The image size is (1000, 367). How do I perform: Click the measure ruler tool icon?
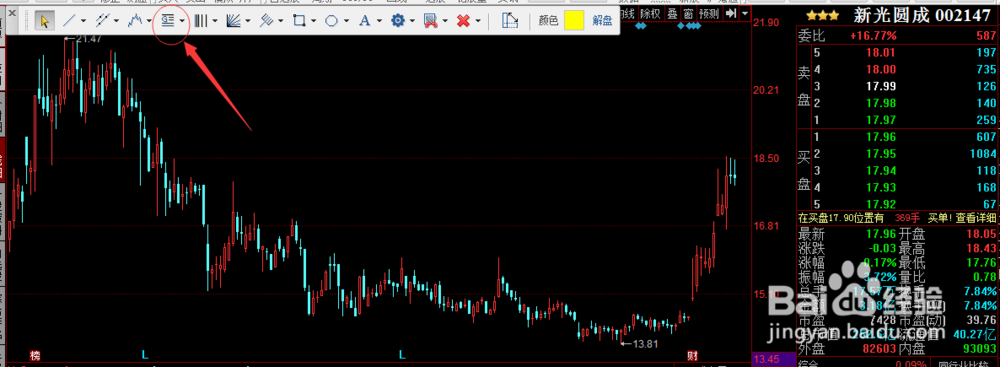click(x=510, y=21)
